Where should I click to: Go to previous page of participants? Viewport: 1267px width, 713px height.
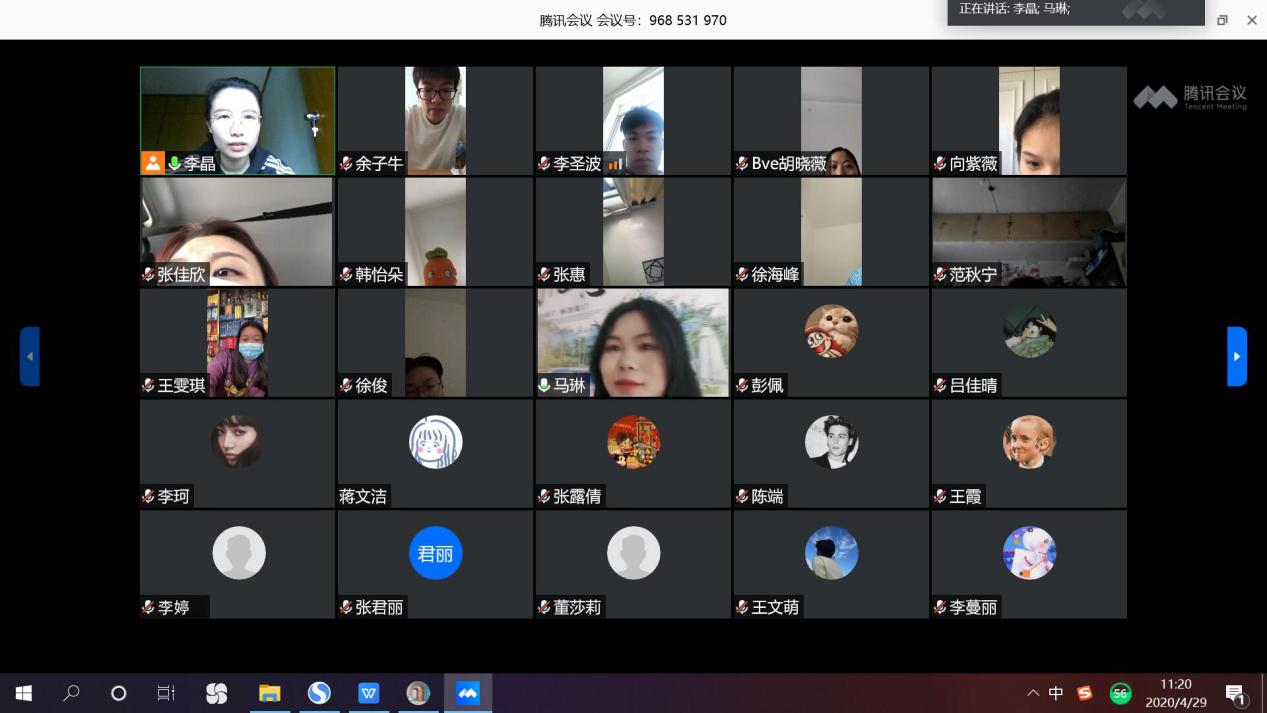(30, 356)
